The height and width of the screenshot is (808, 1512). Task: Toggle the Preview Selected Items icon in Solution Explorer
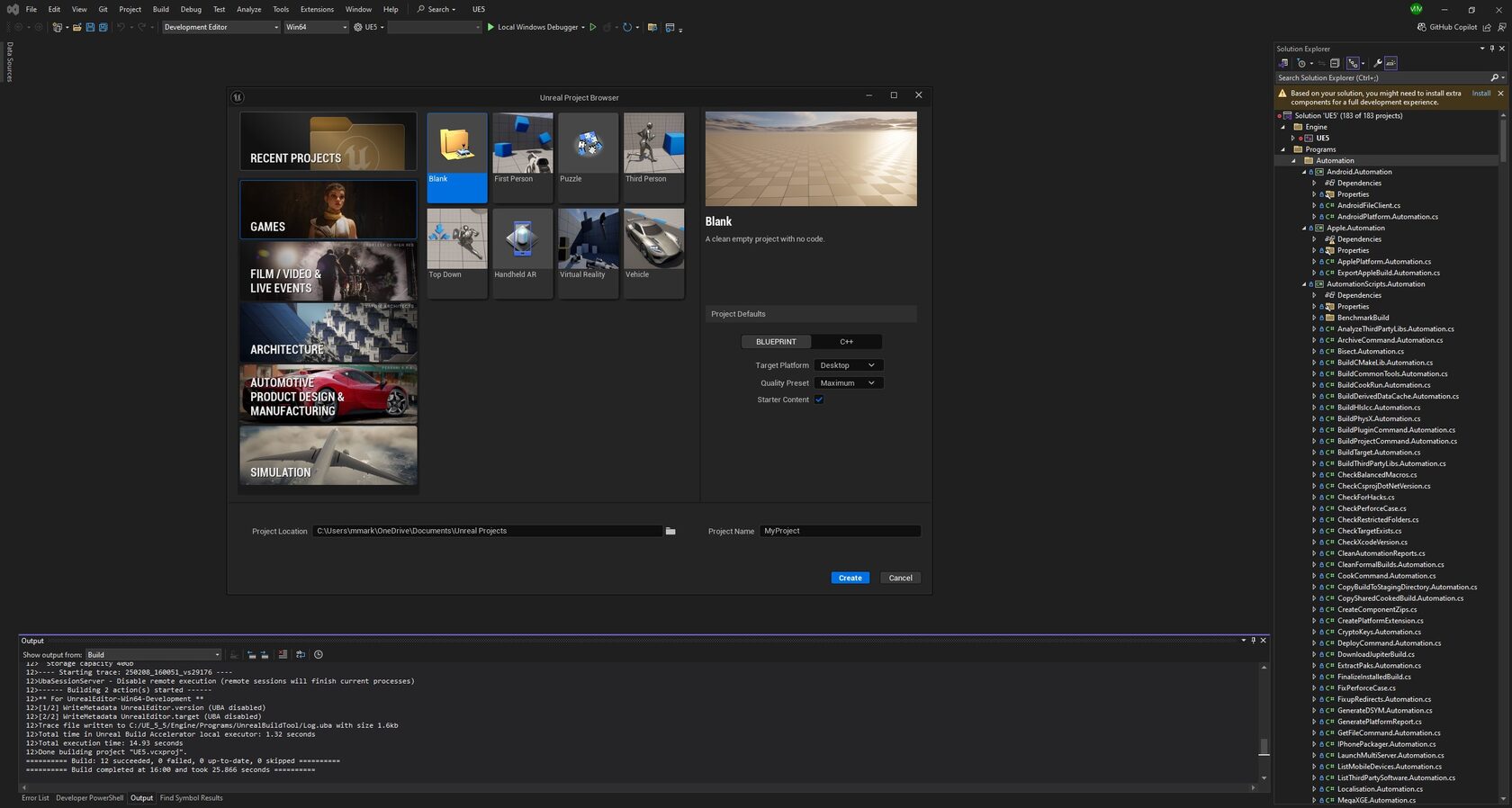pos(1391,63)
